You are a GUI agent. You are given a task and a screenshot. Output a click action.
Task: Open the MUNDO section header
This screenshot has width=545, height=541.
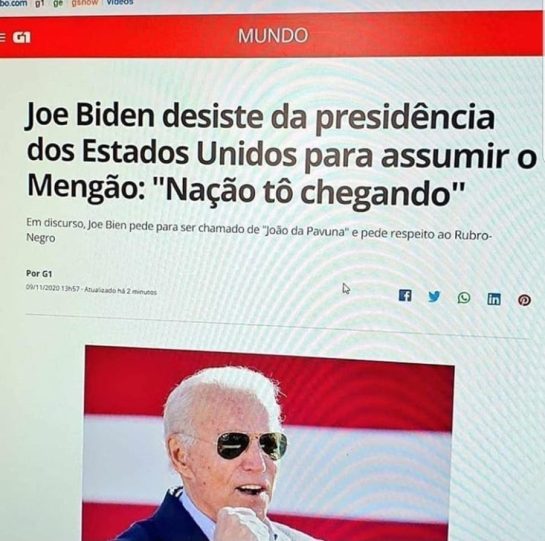click(x=273, y=36)
